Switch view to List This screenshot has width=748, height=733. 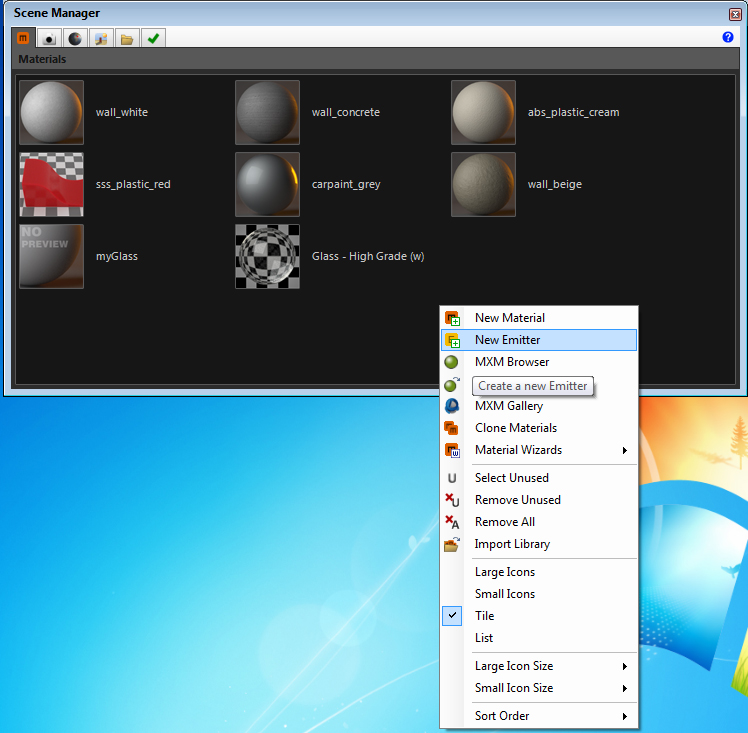[x=539, y=638]
